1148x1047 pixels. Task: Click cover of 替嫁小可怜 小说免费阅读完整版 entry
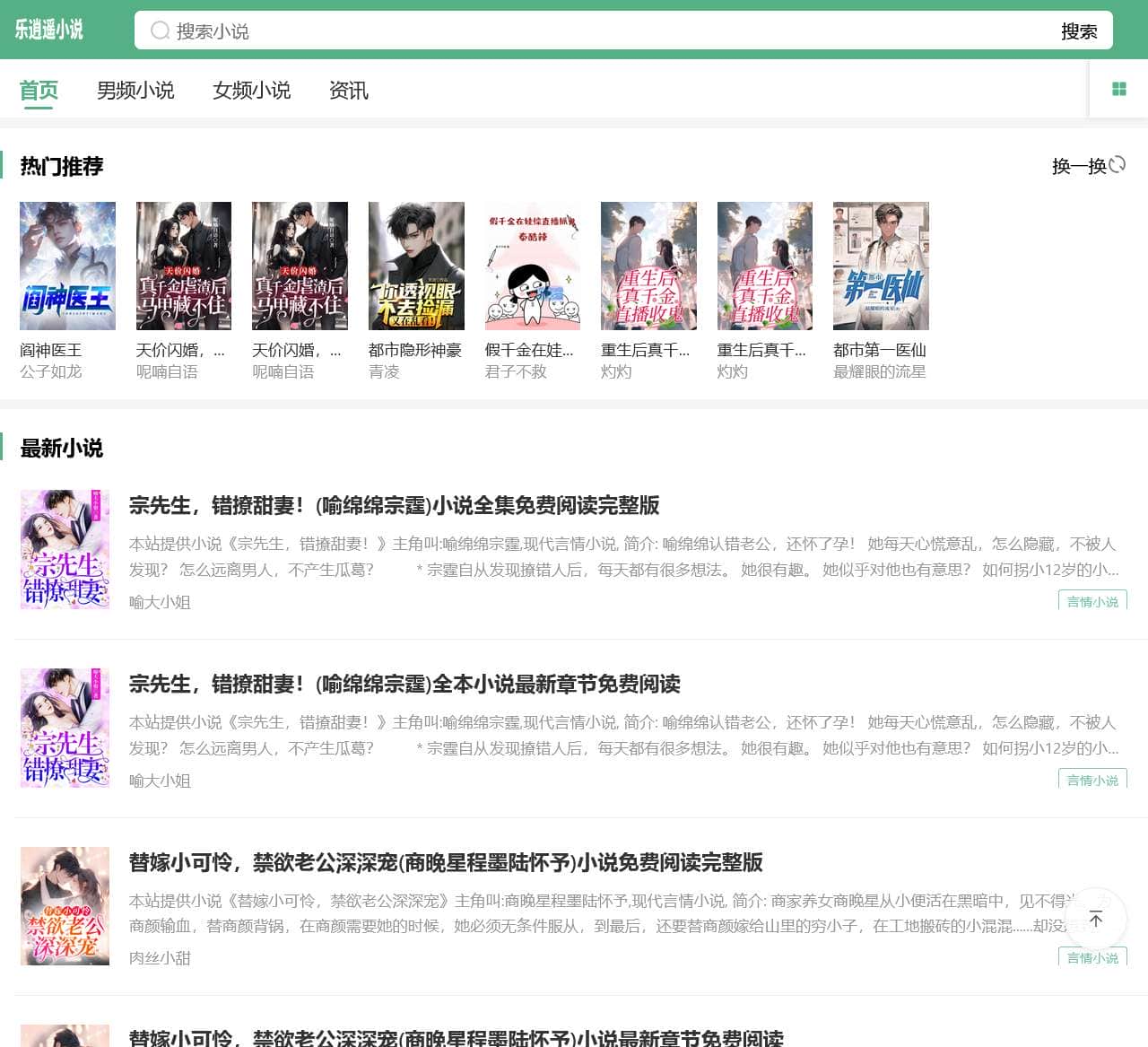(65, 906)
